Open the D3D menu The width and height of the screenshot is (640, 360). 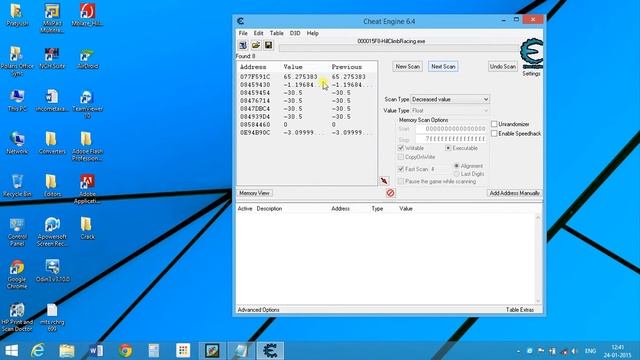tap(295, 33)
